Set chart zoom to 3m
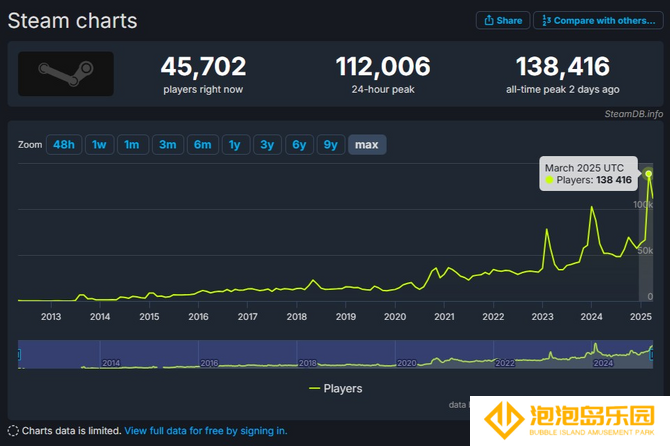Screen dimensions: 670x446 168,145
